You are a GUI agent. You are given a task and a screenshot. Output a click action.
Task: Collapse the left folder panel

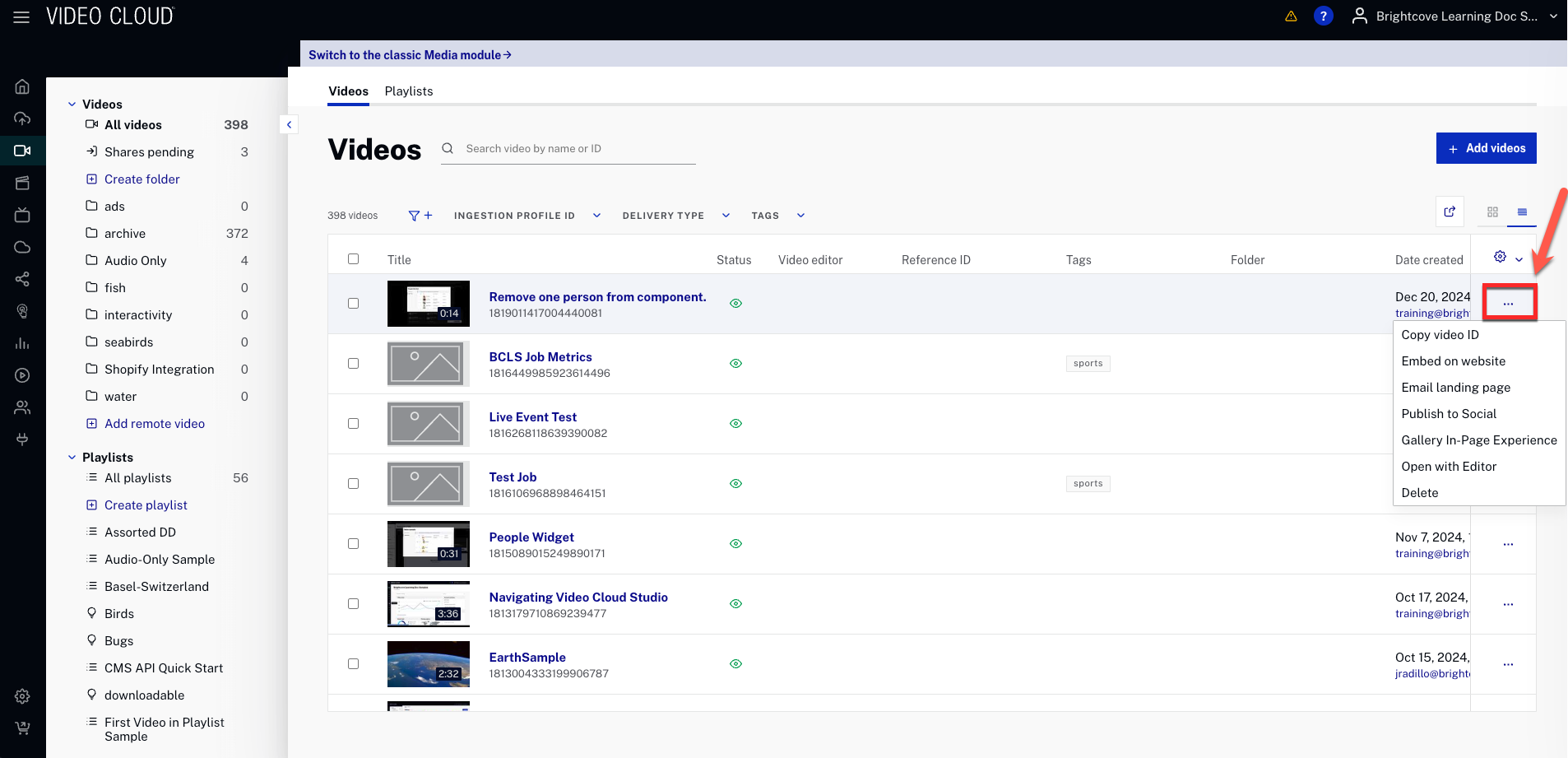pos(289,125)
